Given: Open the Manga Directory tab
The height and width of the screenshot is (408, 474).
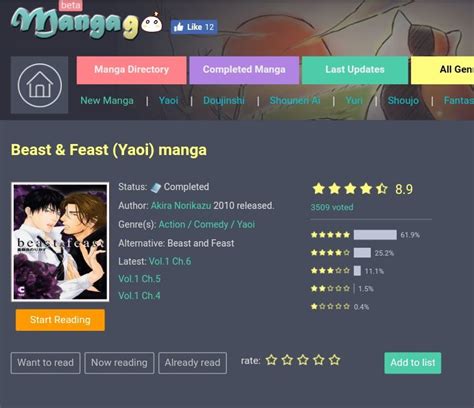Looking at the screenshot, I should pyautogui.click(x=131, y=70).
